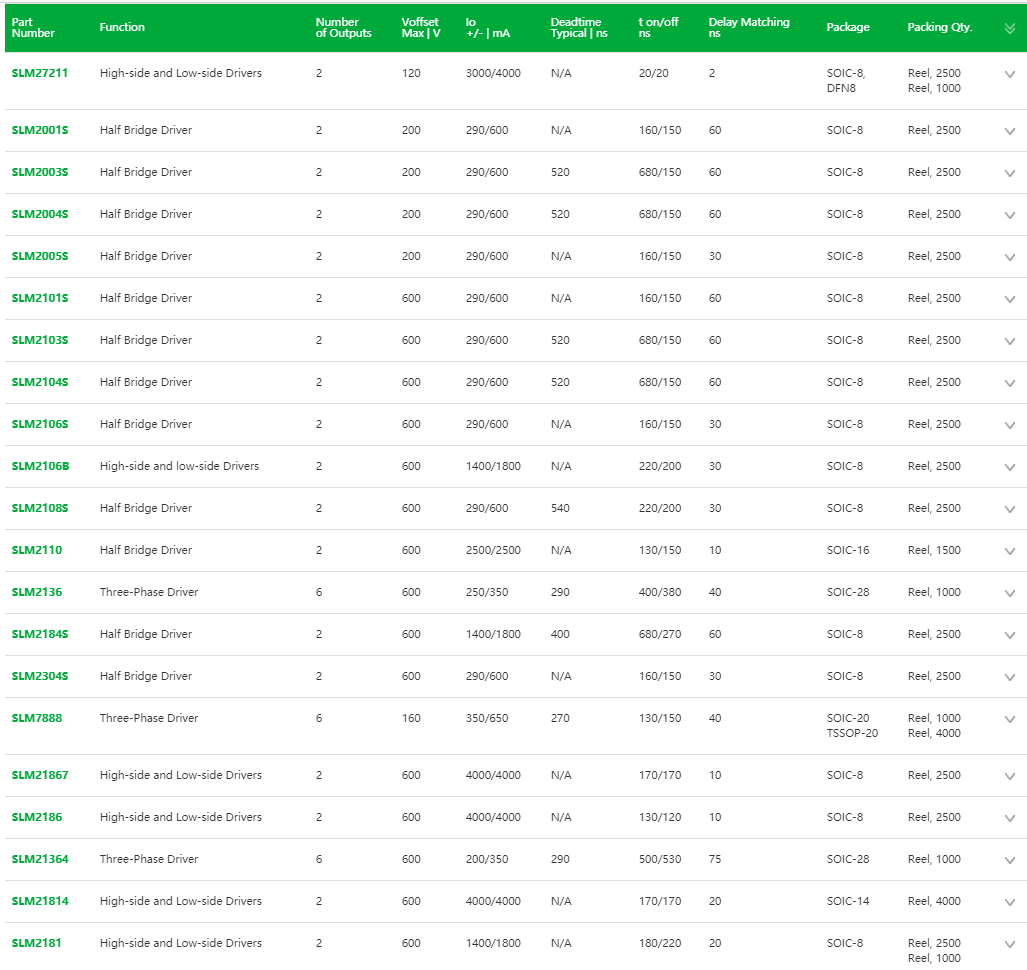Open the SLM7888 part link
Viewport: 1027px width, 970px height.
tap(37, 717)
